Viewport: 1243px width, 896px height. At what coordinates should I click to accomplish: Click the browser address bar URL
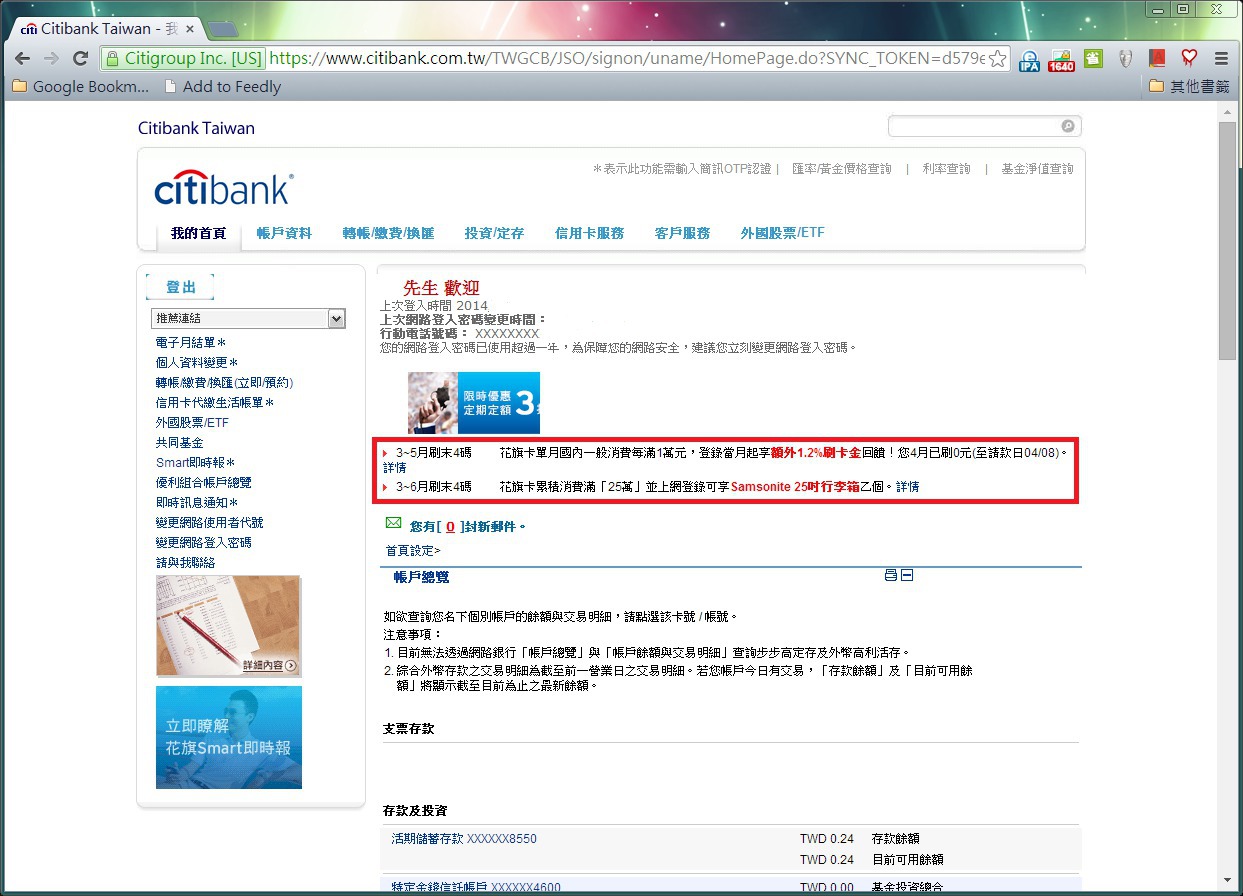(x=627, y=59)
